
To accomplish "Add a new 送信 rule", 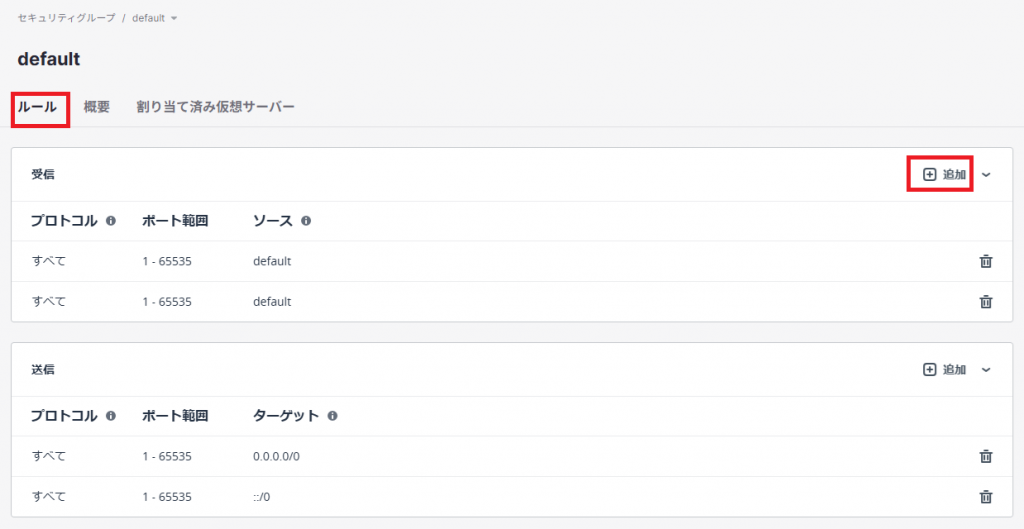I will [944, 370].
